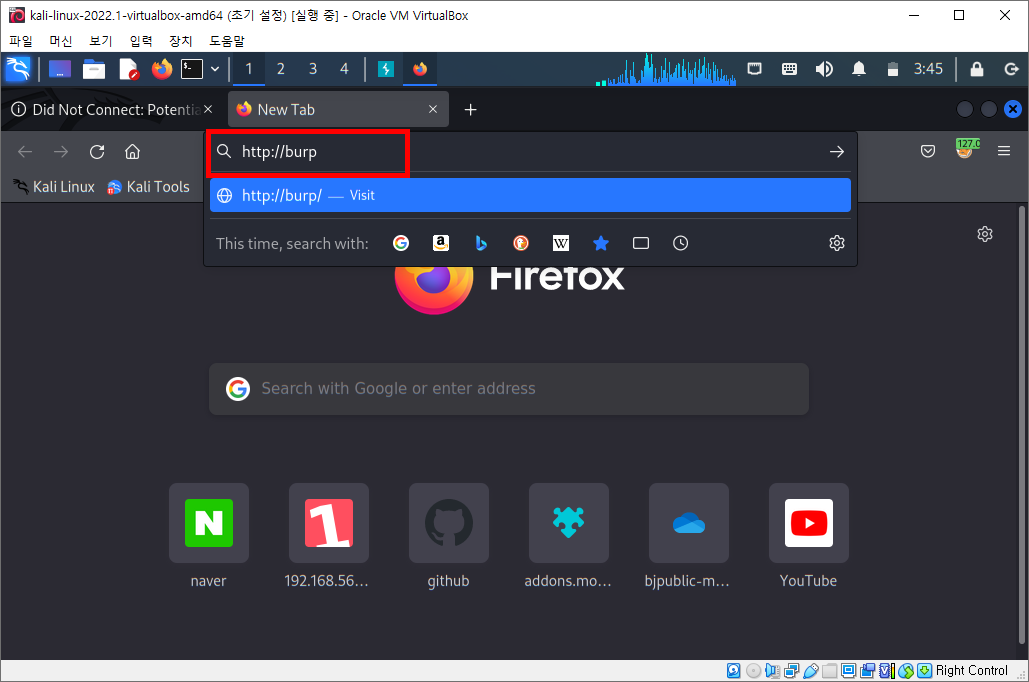Search this time with Amazon
Screen dimensions: 1029x682
(441, 244)
